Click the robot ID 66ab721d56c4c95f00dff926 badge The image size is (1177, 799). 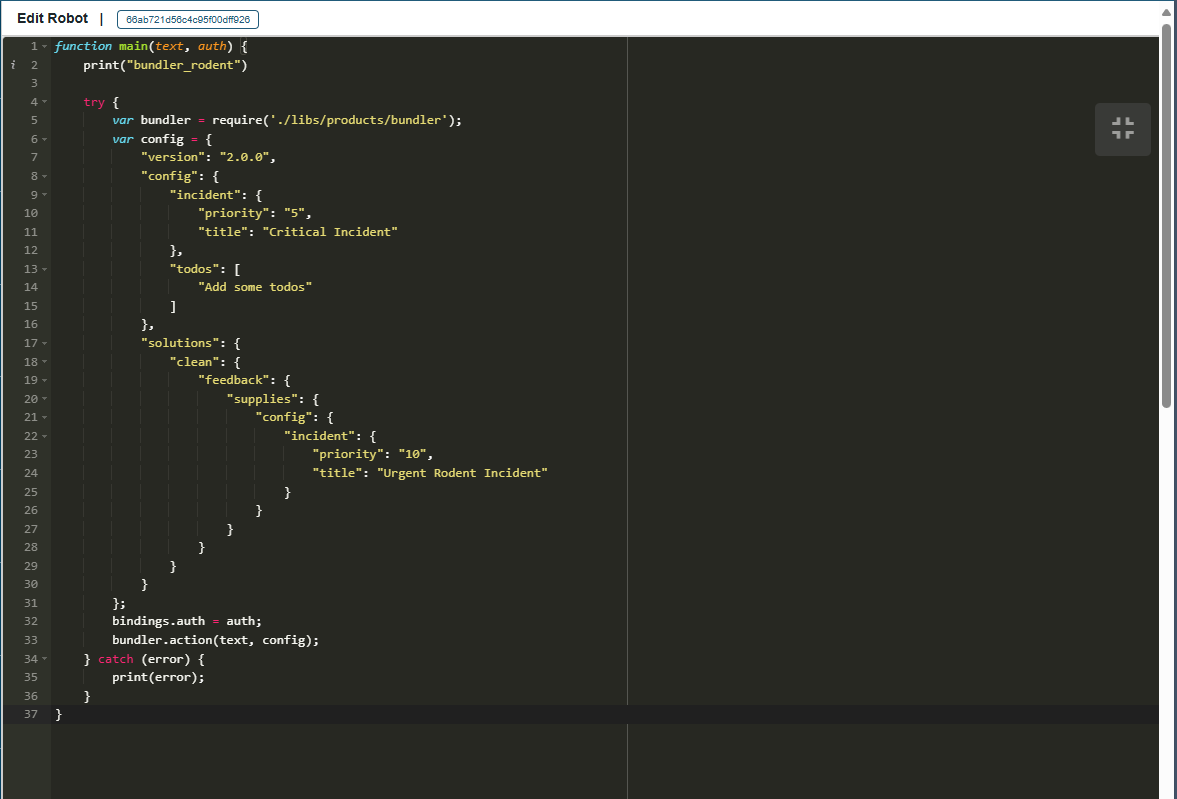point(188,20)
